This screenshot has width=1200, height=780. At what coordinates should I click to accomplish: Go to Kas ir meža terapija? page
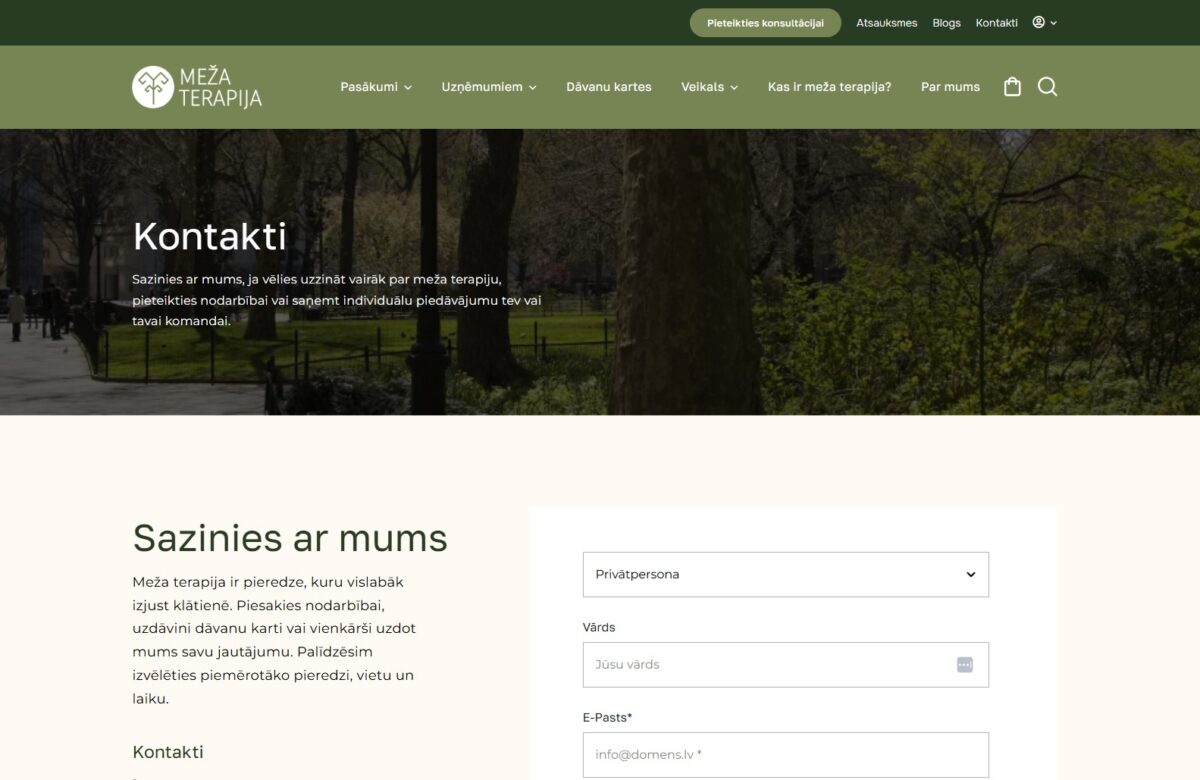coord(829,87)
